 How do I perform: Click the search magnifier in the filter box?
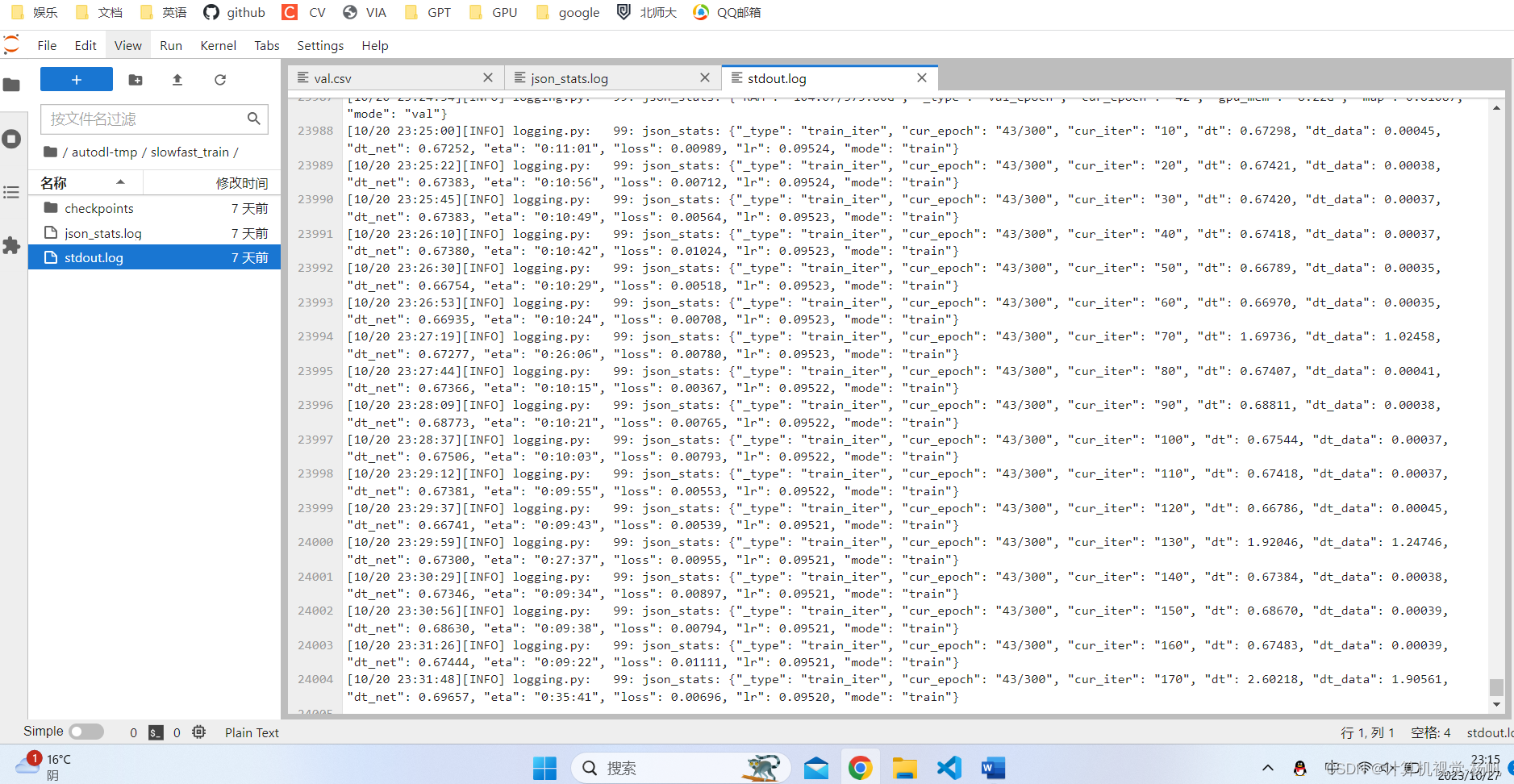click(254, 119)
